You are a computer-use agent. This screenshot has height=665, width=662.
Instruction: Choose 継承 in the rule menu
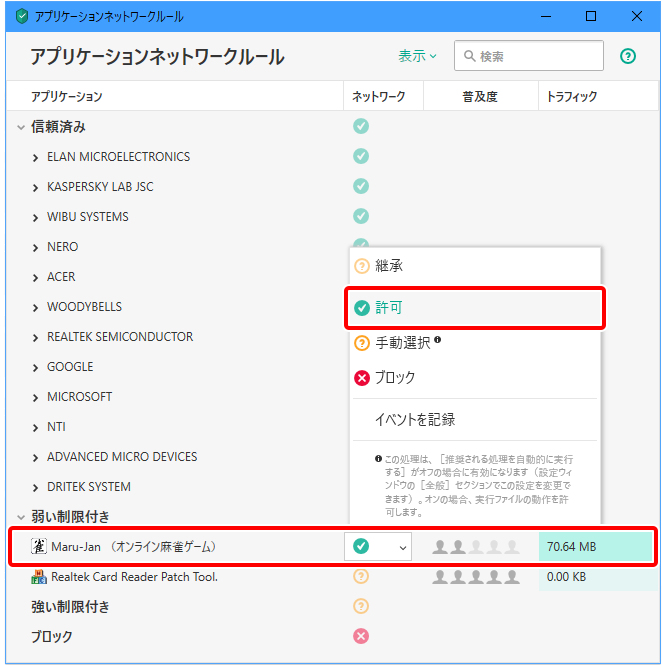(388, 266)
